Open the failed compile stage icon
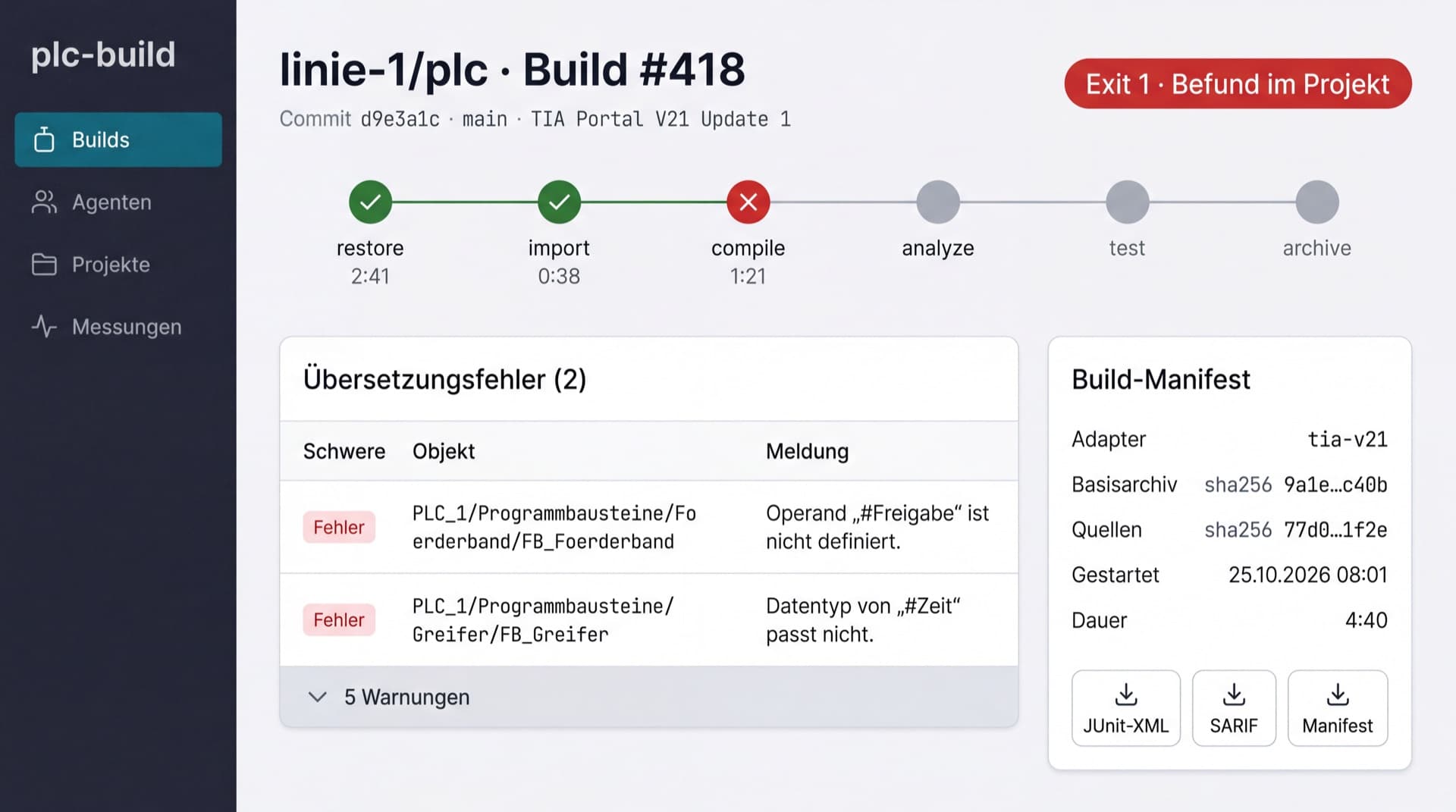Viewport: 1456px width, 812px height. pos(748,202)
